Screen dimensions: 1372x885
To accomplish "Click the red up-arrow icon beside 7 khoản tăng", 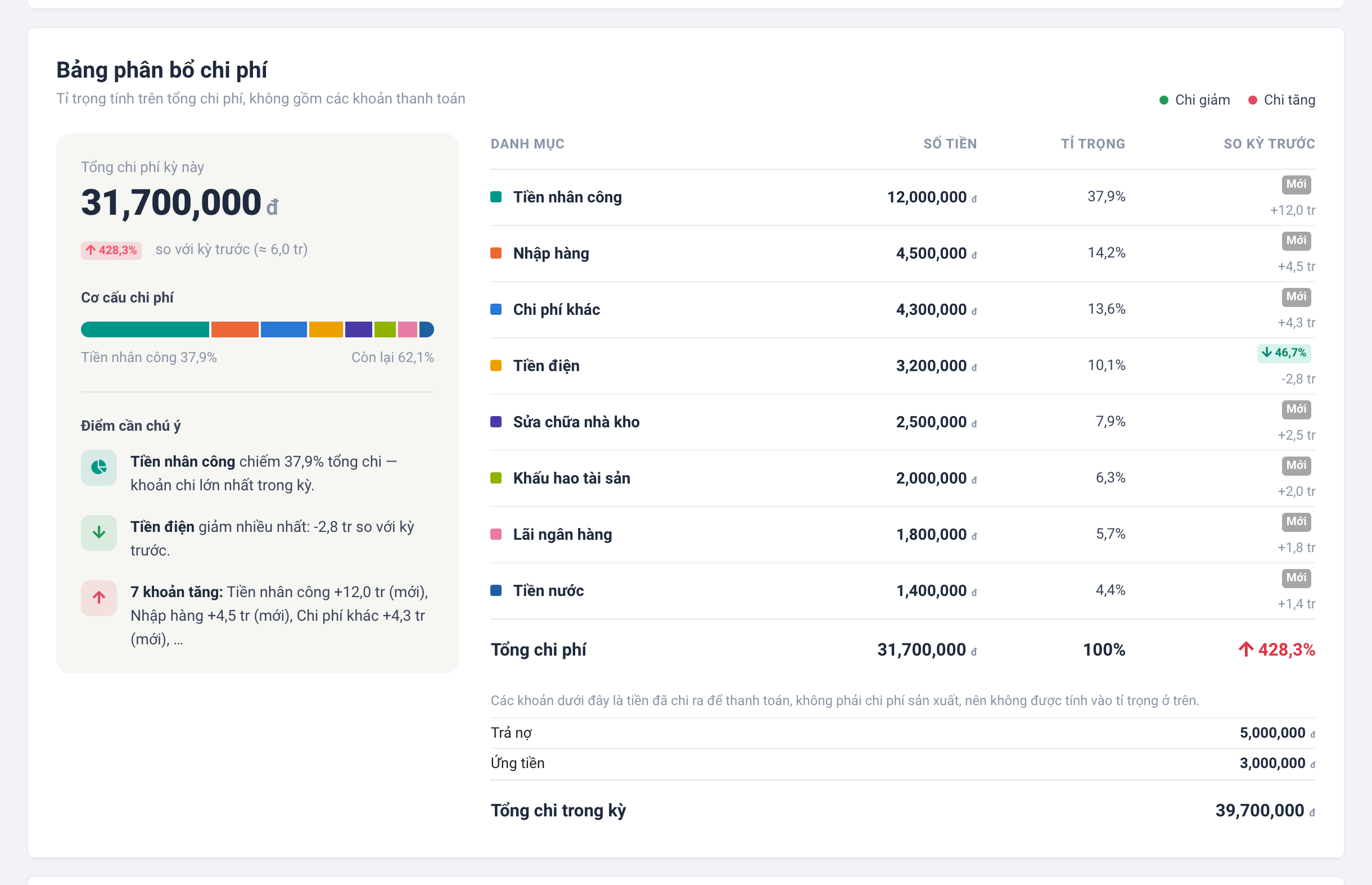I will tap(99, 598).
